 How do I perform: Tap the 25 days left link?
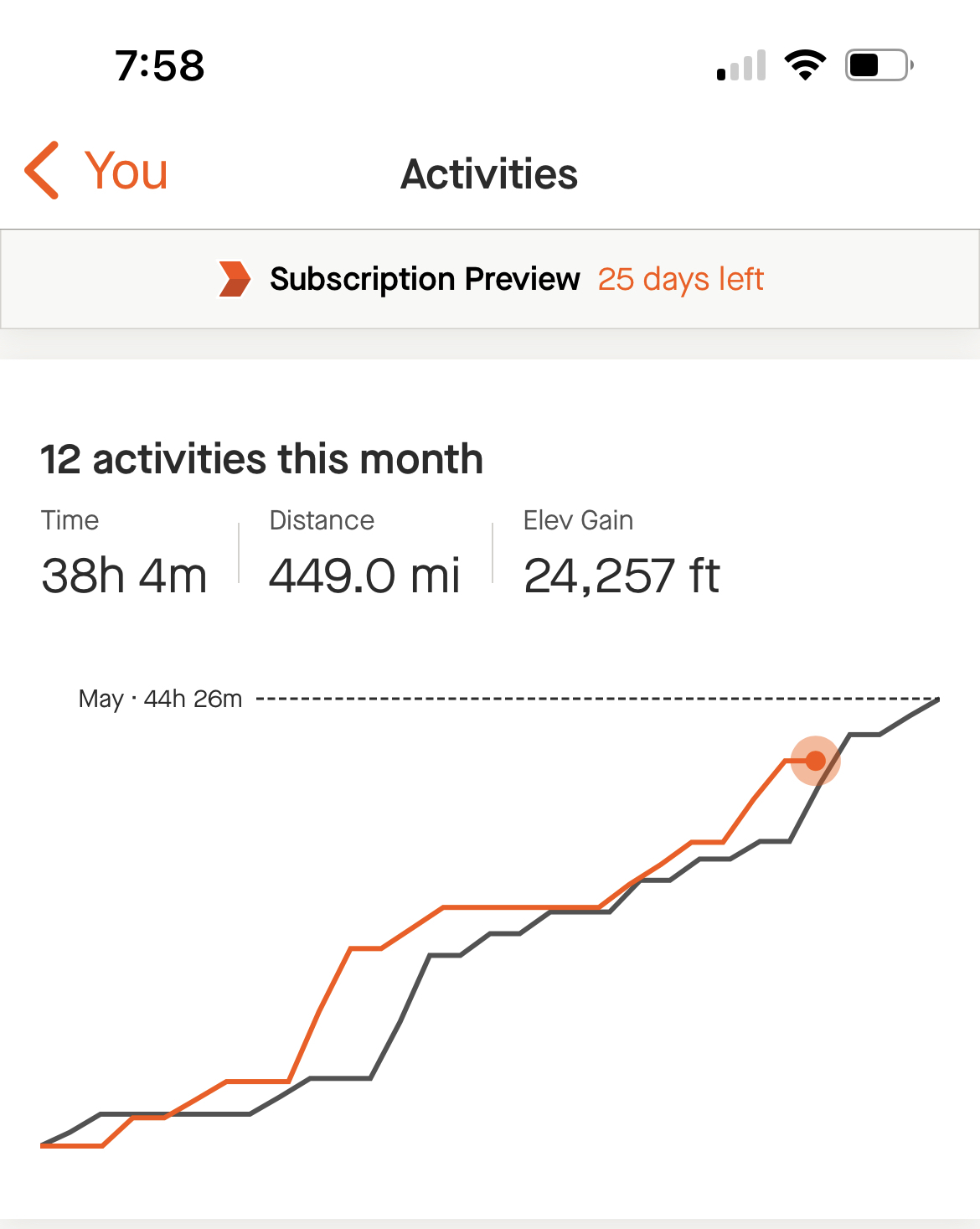[x=680, y=279]
